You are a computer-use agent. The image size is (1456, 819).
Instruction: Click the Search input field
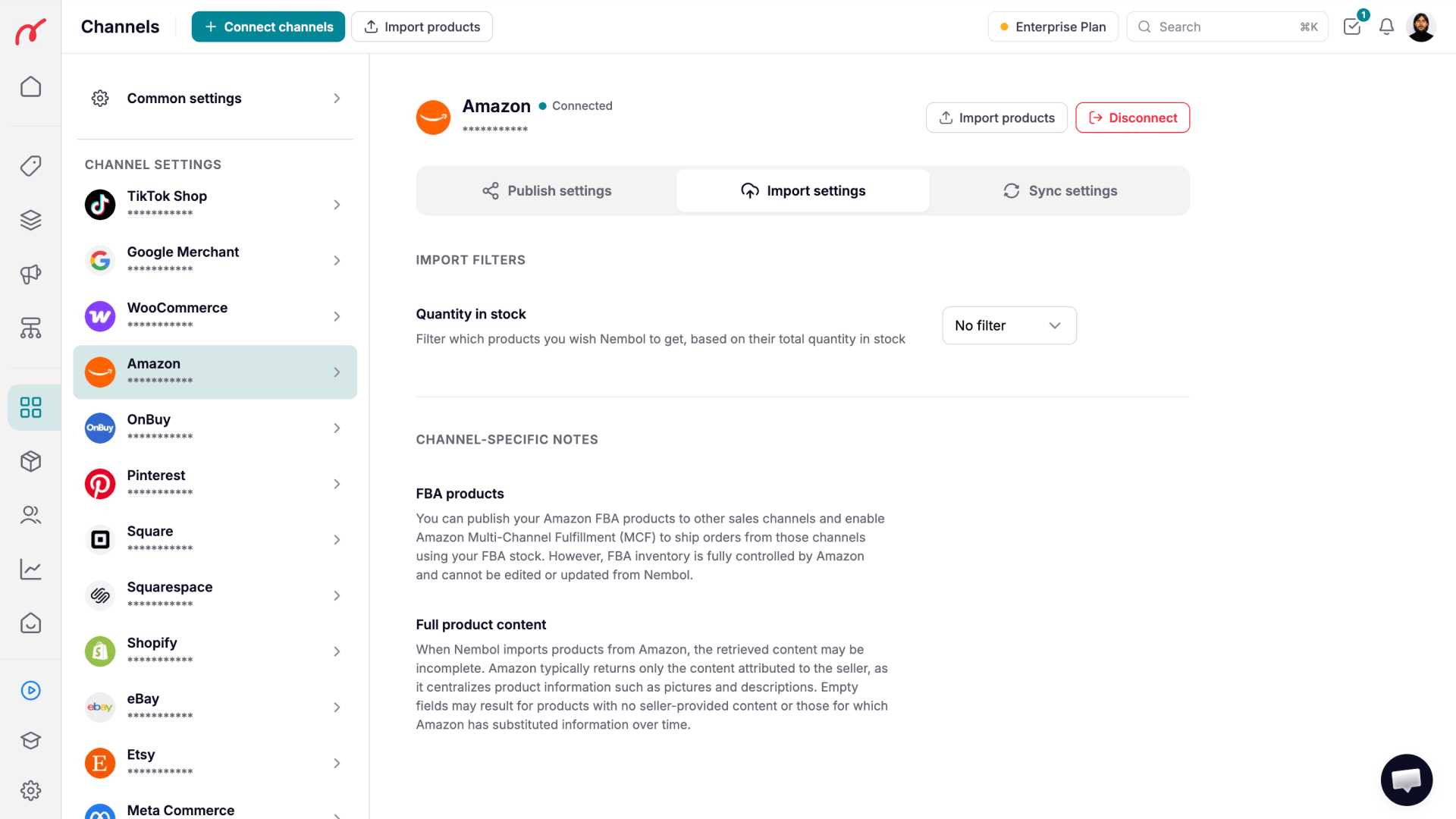(x=1227, y=27)
